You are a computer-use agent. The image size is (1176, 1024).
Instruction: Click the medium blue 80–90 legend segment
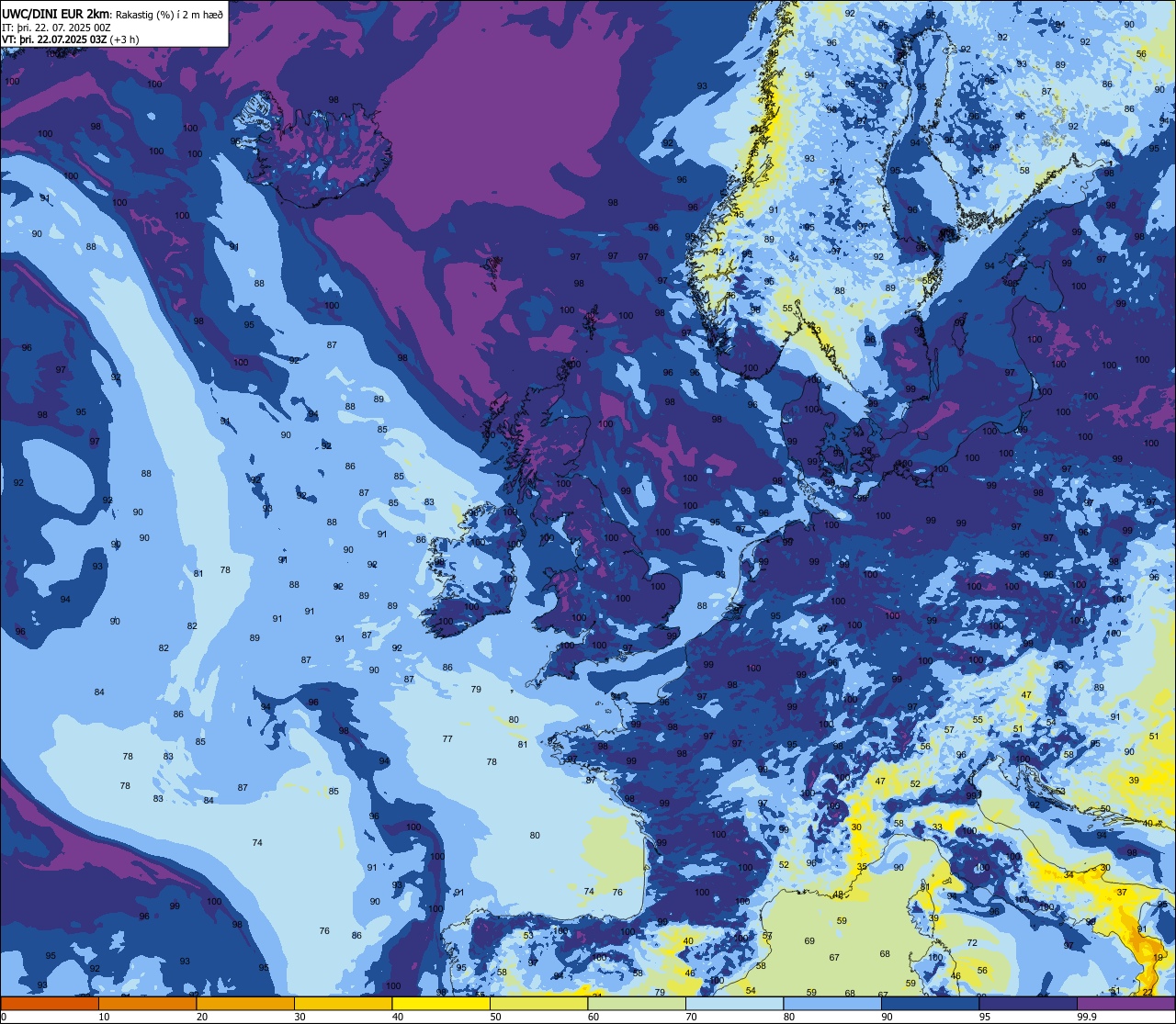coord(832,1003)
